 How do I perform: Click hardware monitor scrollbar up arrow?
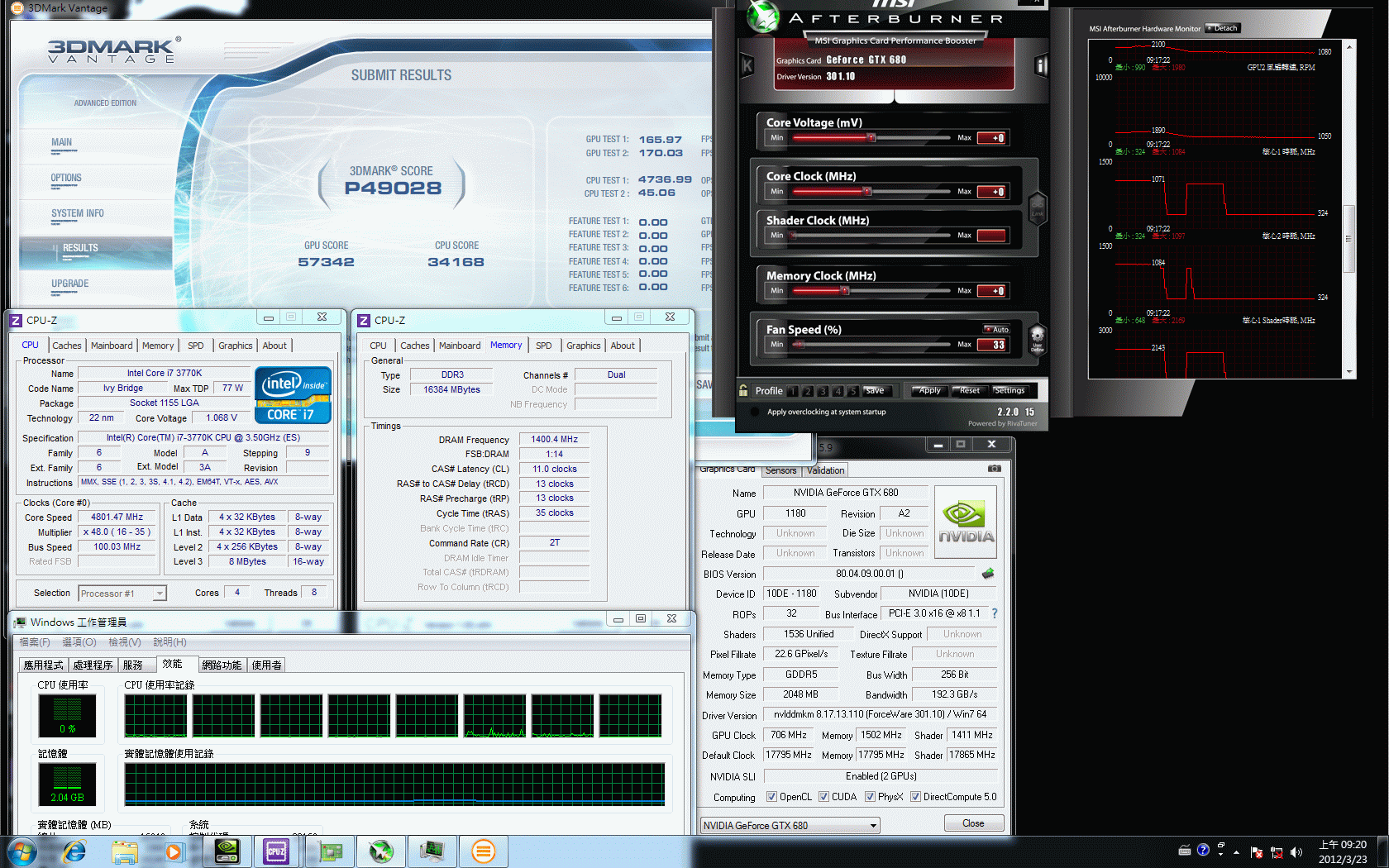[1349, 46]
